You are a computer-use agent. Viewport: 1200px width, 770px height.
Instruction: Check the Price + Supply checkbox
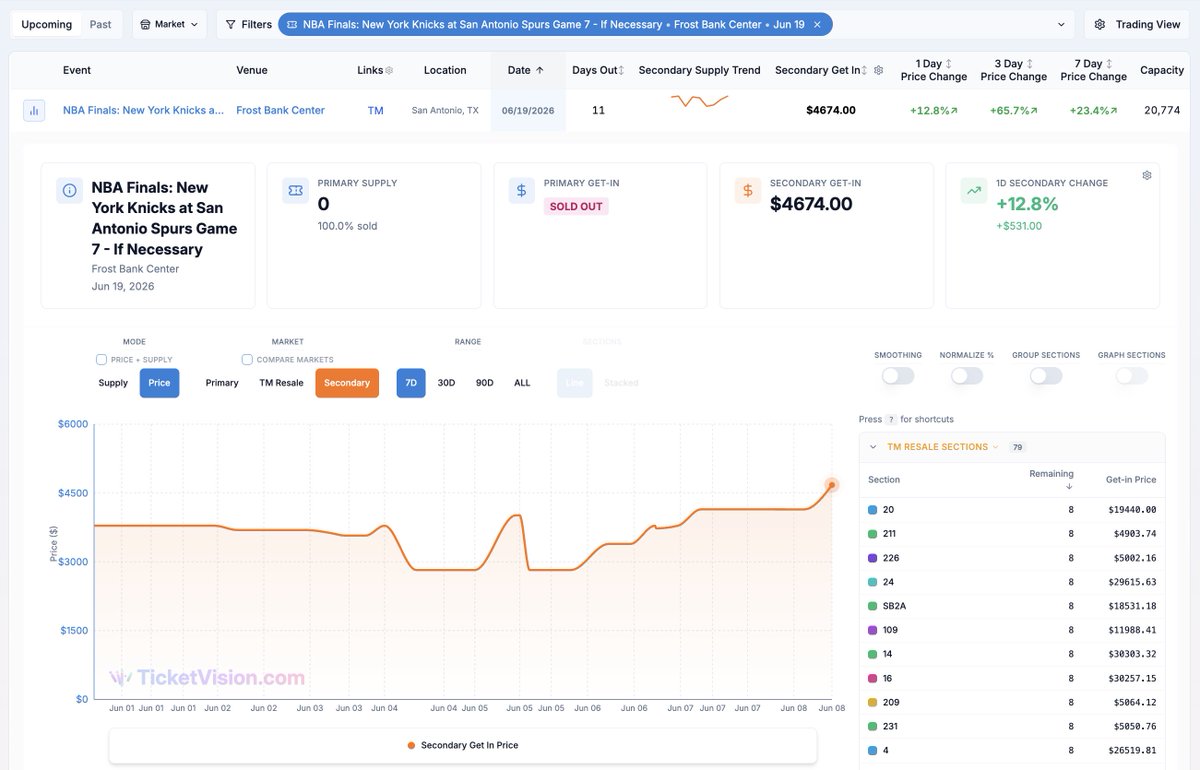pos(101,360)
